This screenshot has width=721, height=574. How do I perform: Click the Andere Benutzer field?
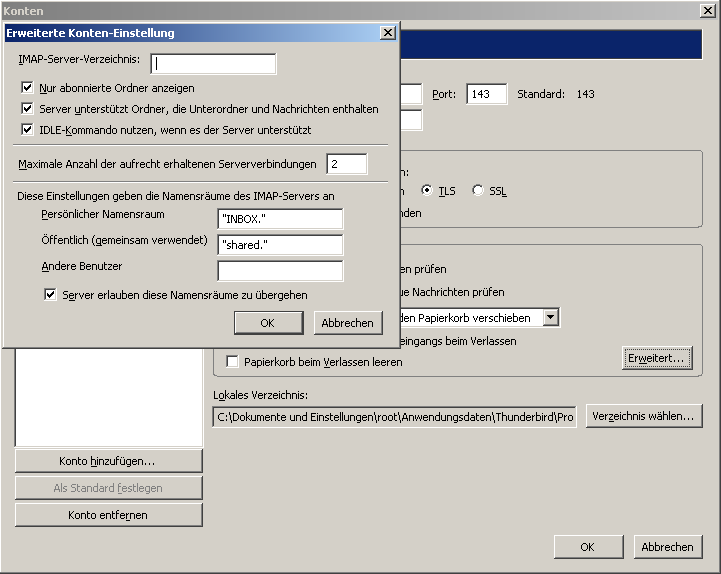point(280,271)
